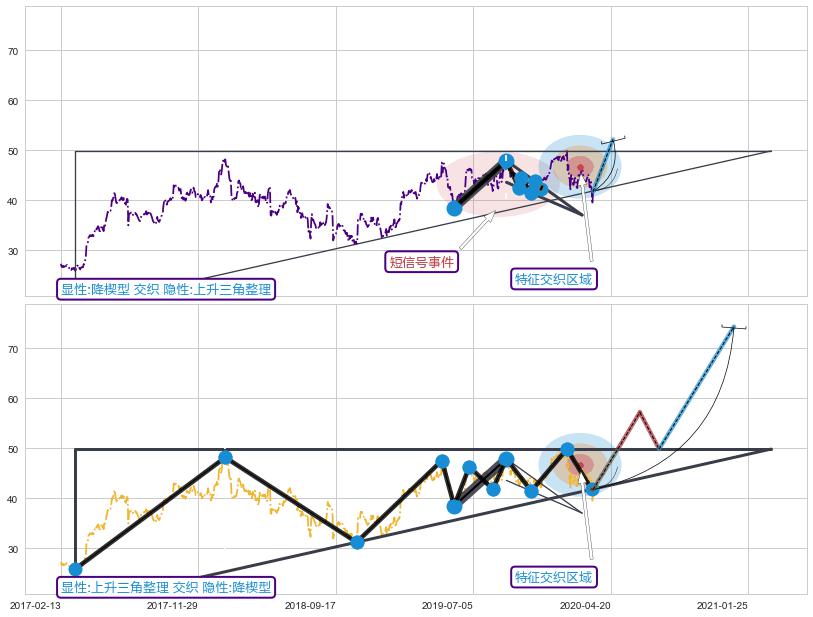813x617 pixels.
Task: Click the red projected peak above 50 in lower chart
Action: (640, 411)
